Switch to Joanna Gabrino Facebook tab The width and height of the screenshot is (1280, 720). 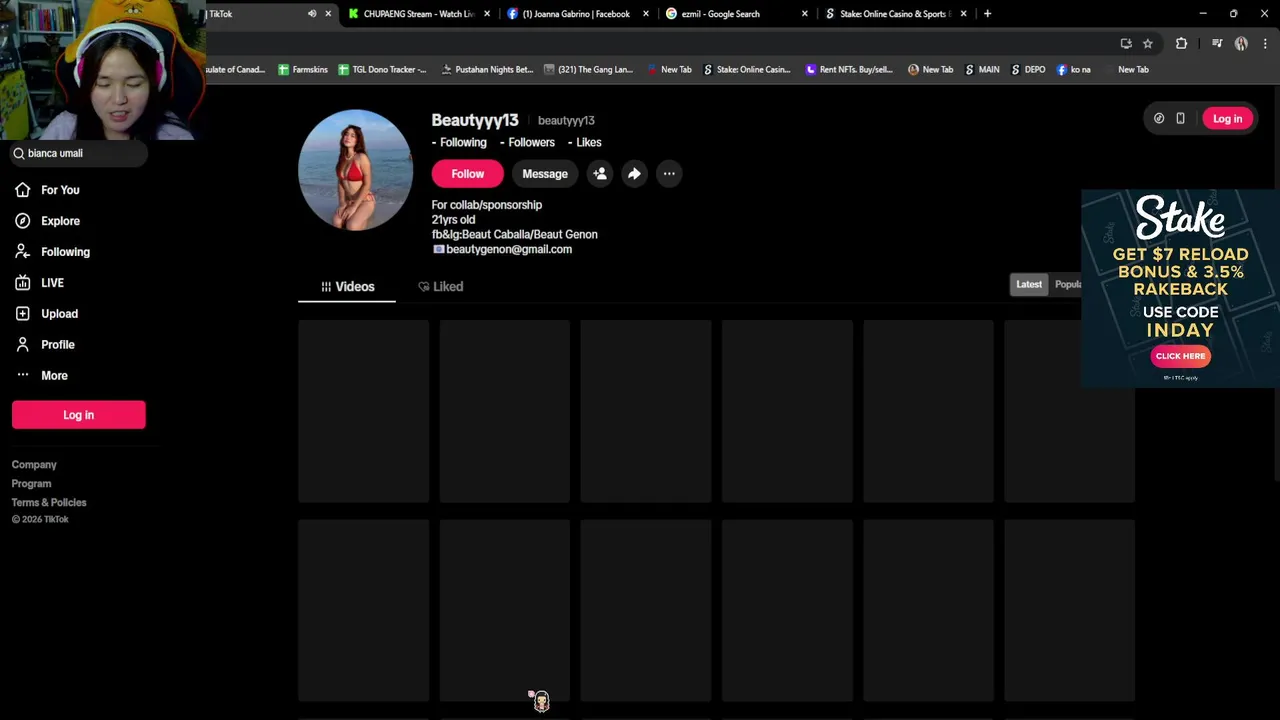point(575,14)
